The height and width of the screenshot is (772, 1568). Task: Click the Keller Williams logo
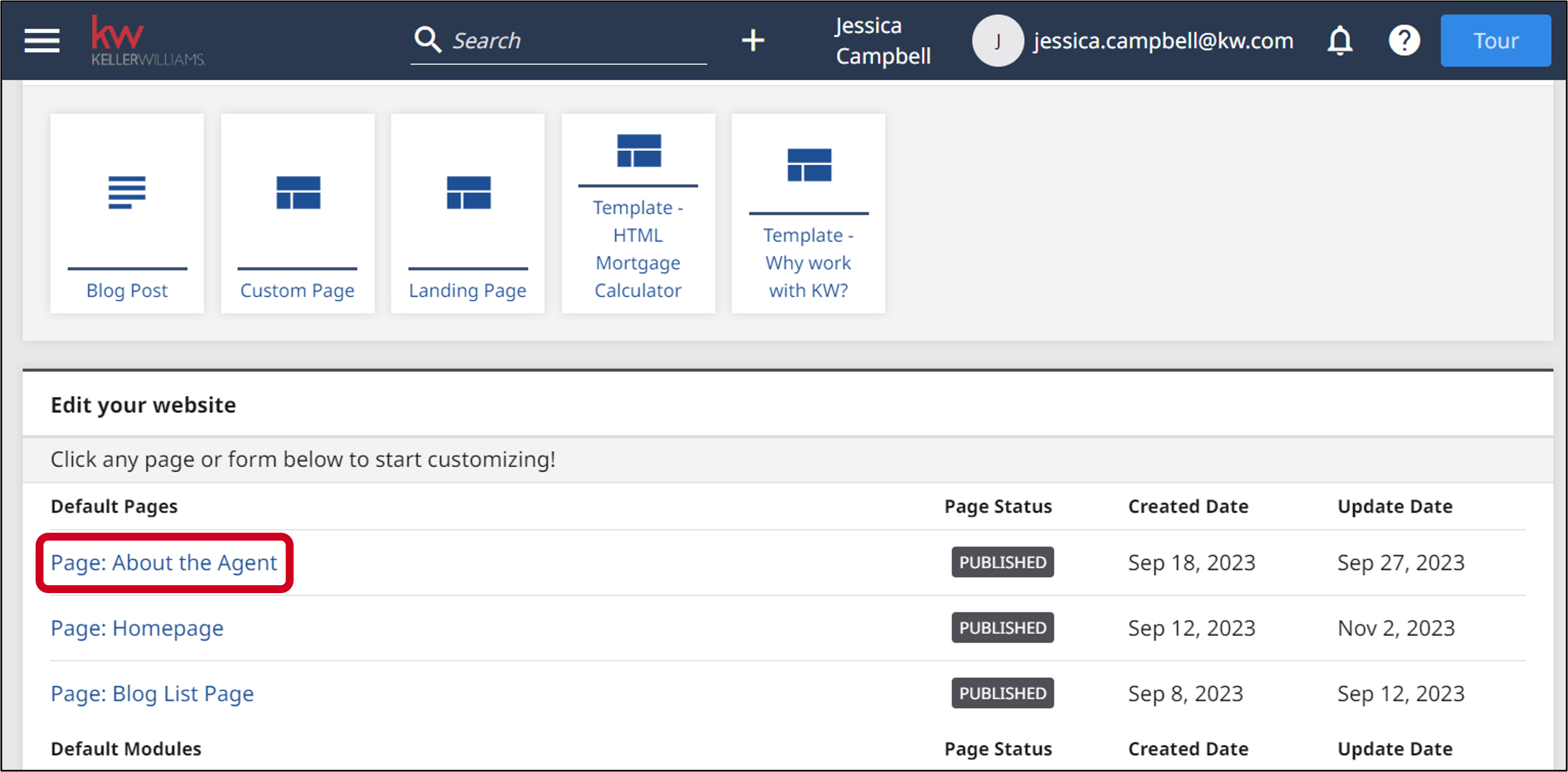[x=148, y=40]
